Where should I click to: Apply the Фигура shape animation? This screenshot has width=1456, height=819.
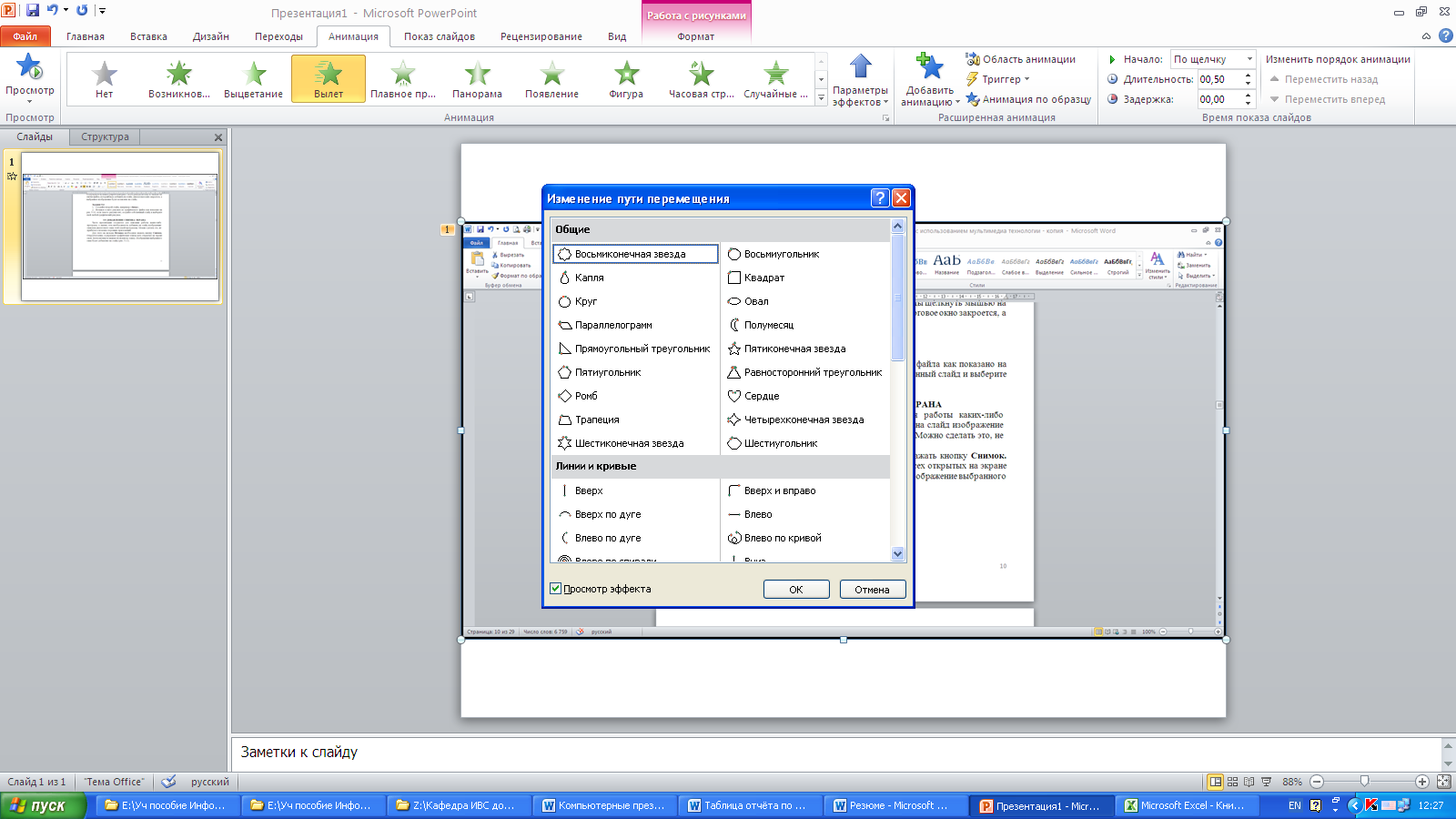(x=627, y=78)
